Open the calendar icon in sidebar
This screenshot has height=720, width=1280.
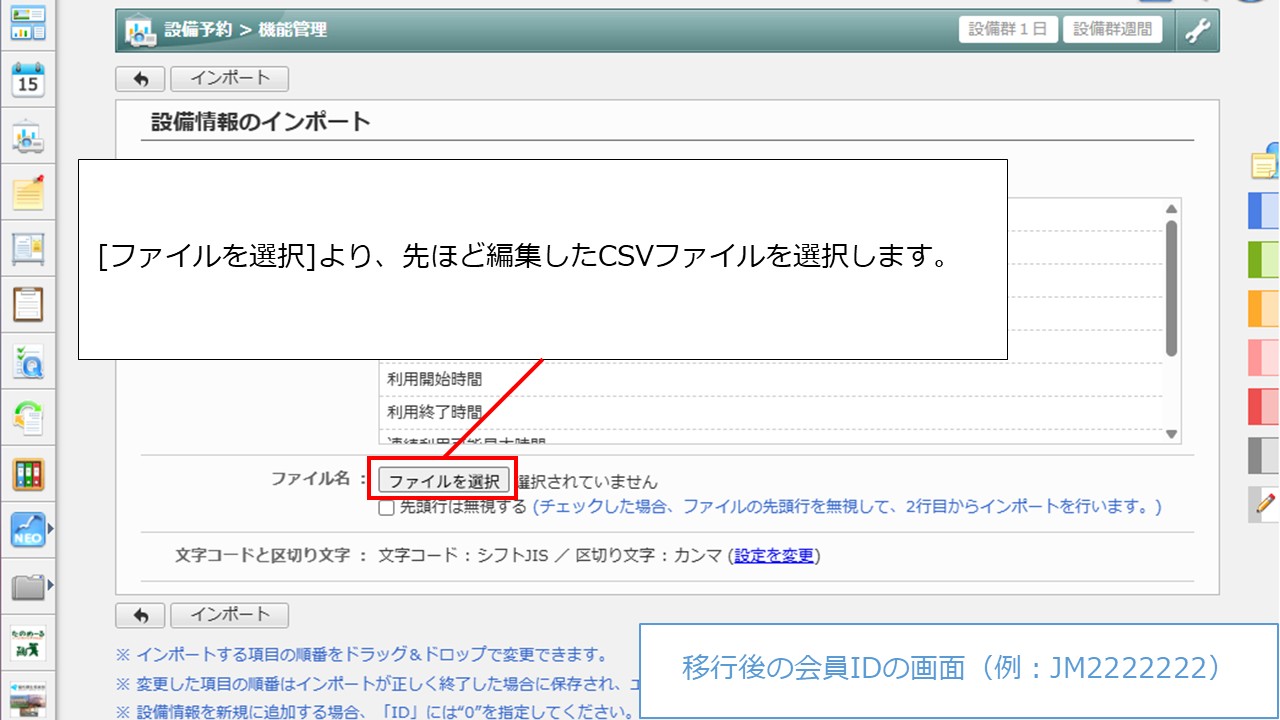[x=28, y=80]
